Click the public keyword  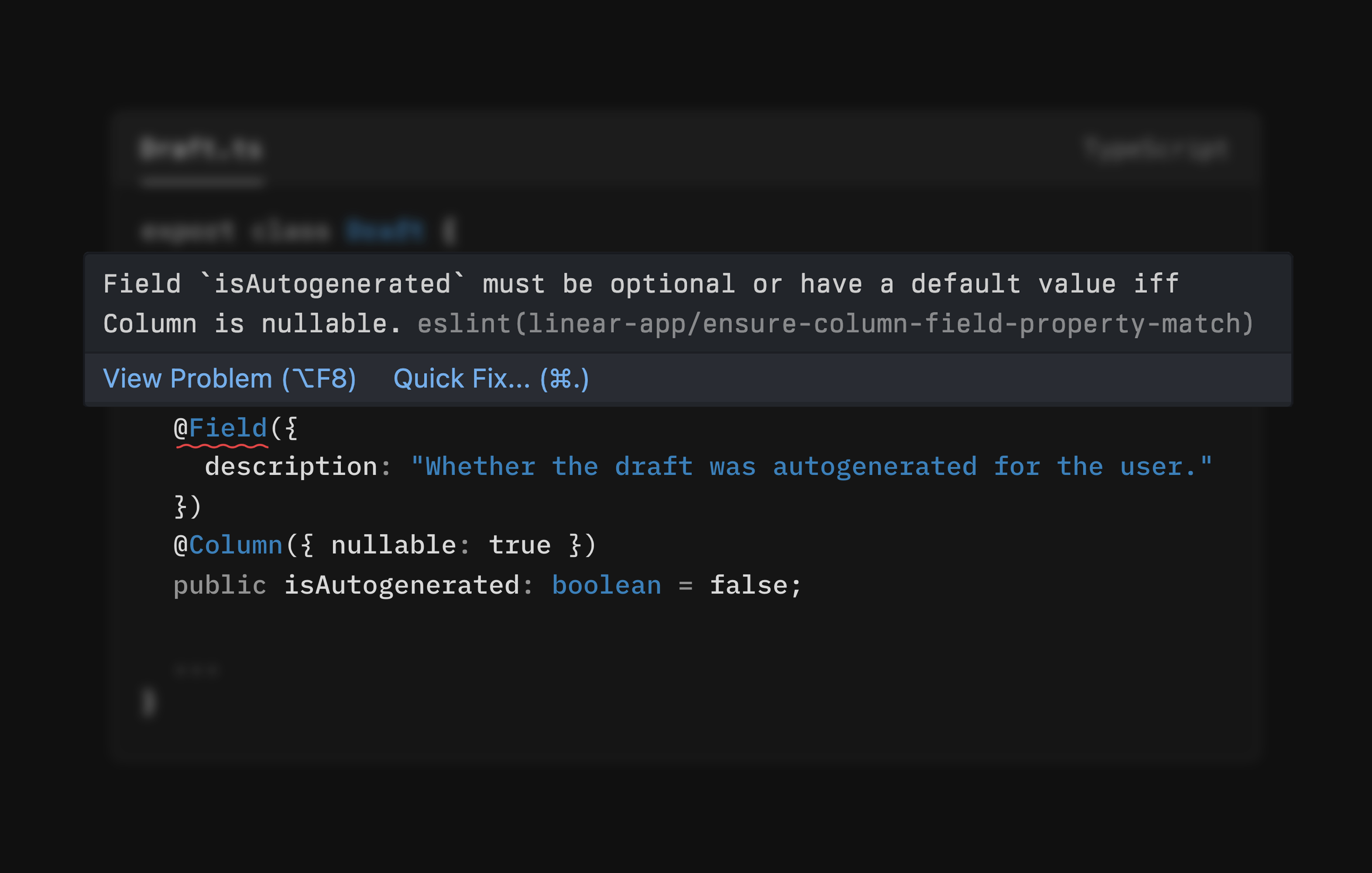220,585
